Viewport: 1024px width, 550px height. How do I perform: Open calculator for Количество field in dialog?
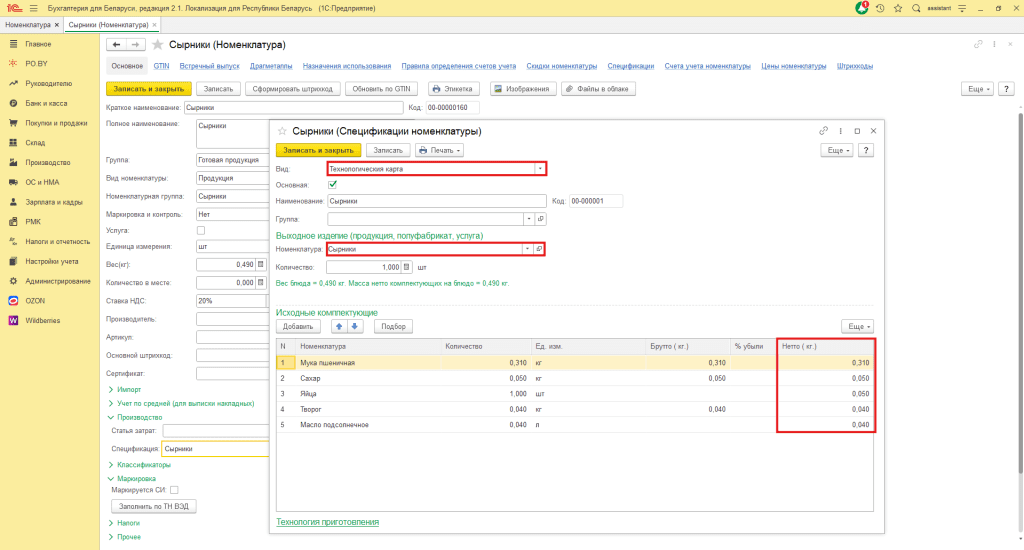point(406,267)
